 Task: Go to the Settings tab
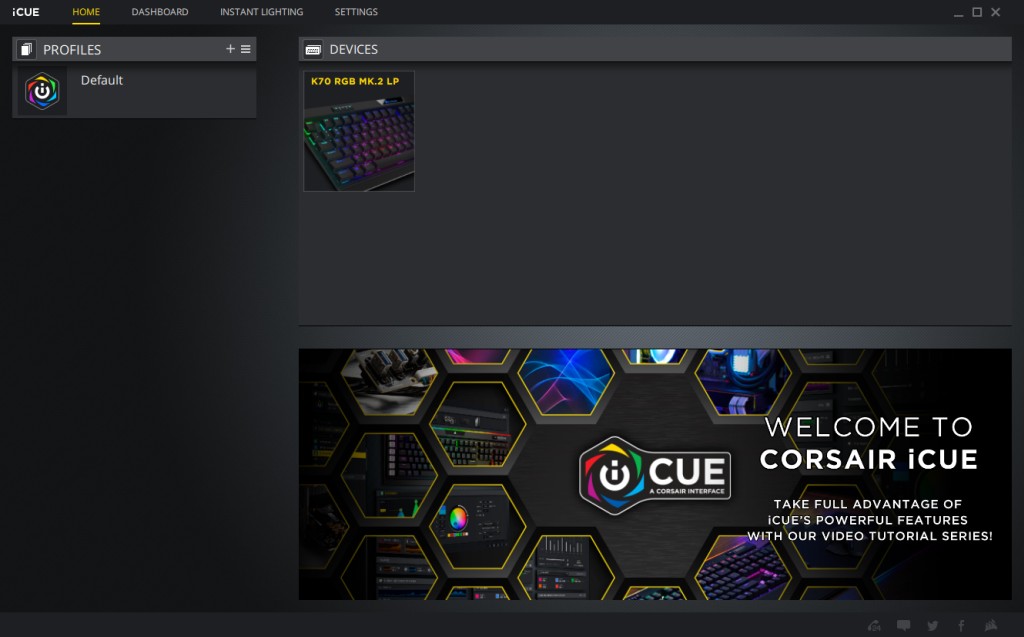pyautogui.click(x=356, y=12)
